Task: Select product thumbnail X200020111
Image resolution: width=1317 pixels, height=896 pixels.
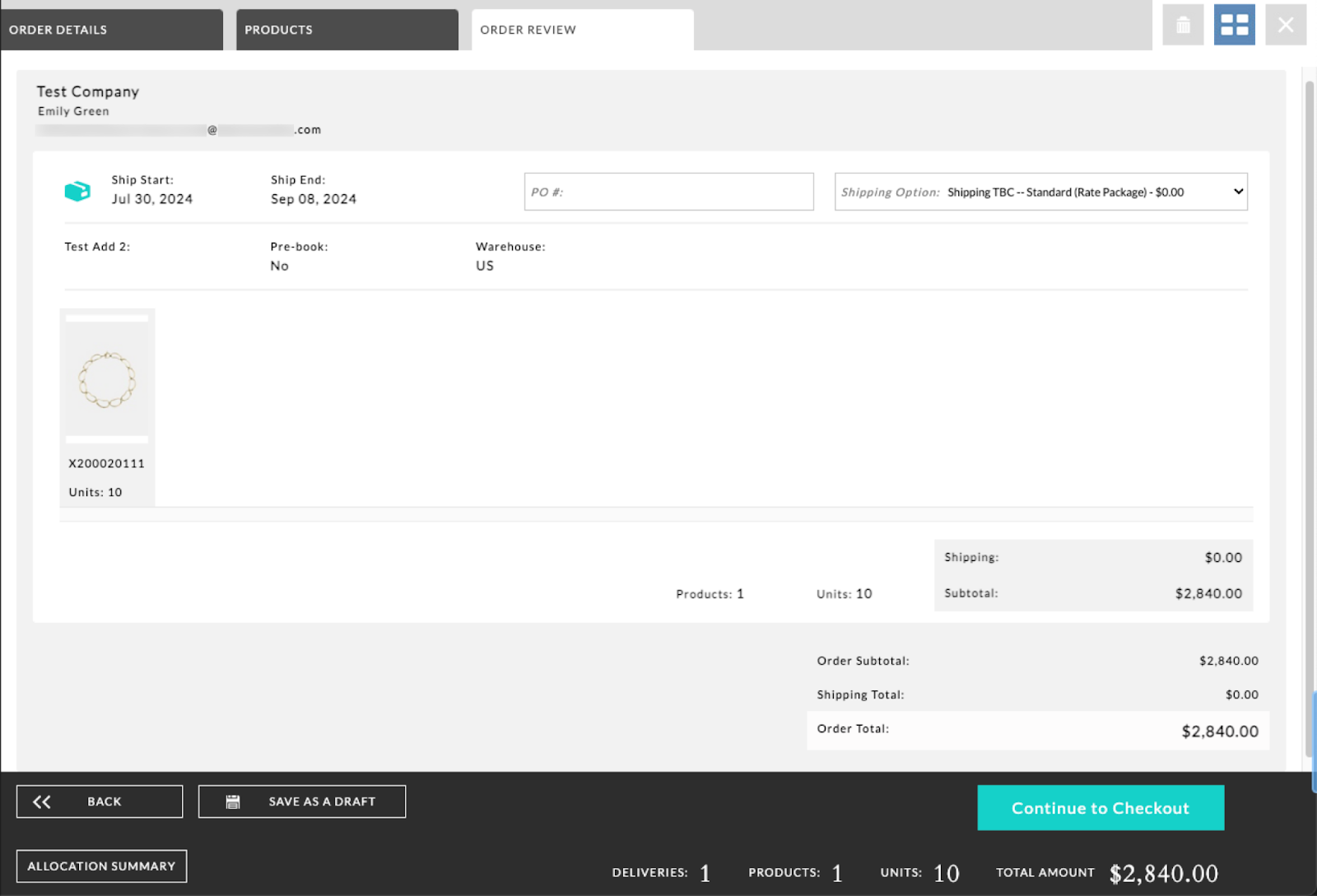Action: [x=107, y=378]
